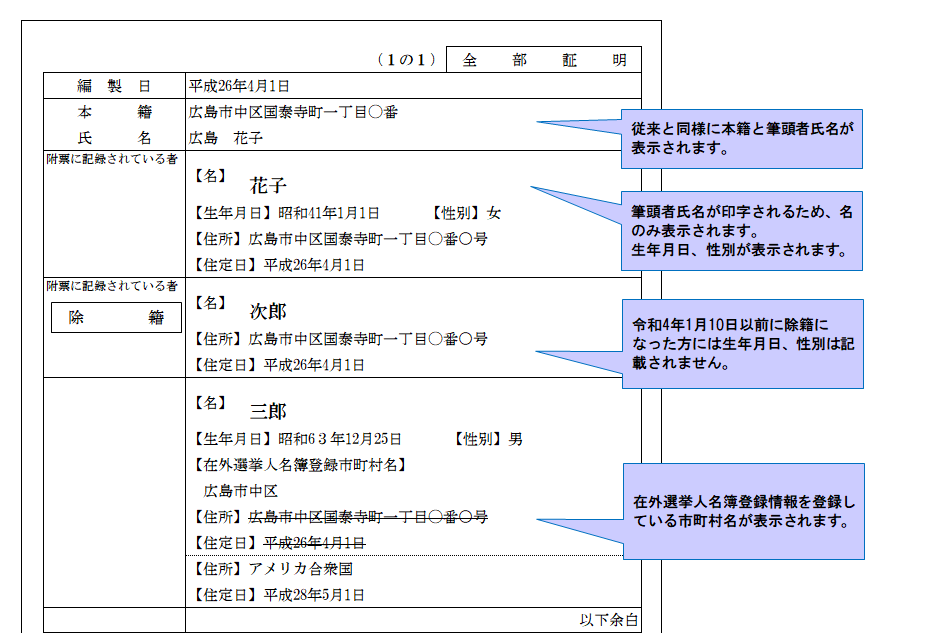Click the callout about 名のみ表示されます
This screenshot has width=929, height=633.
tap(742, 231)
